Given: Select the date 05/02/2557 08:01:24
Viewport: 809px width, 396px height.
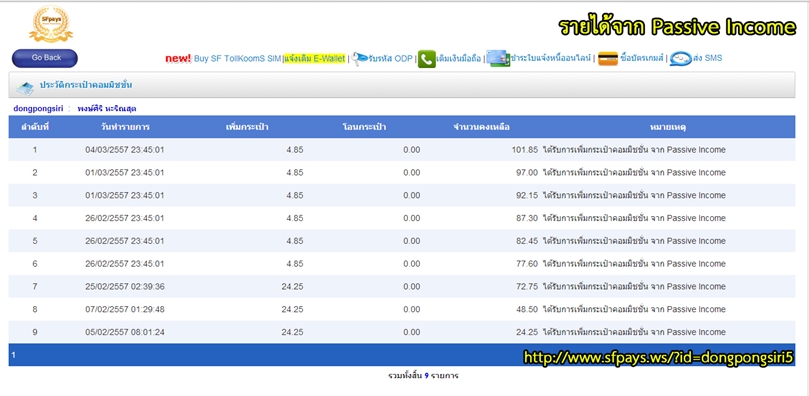Looking at the screenshot, I should (x=125, y=332).
